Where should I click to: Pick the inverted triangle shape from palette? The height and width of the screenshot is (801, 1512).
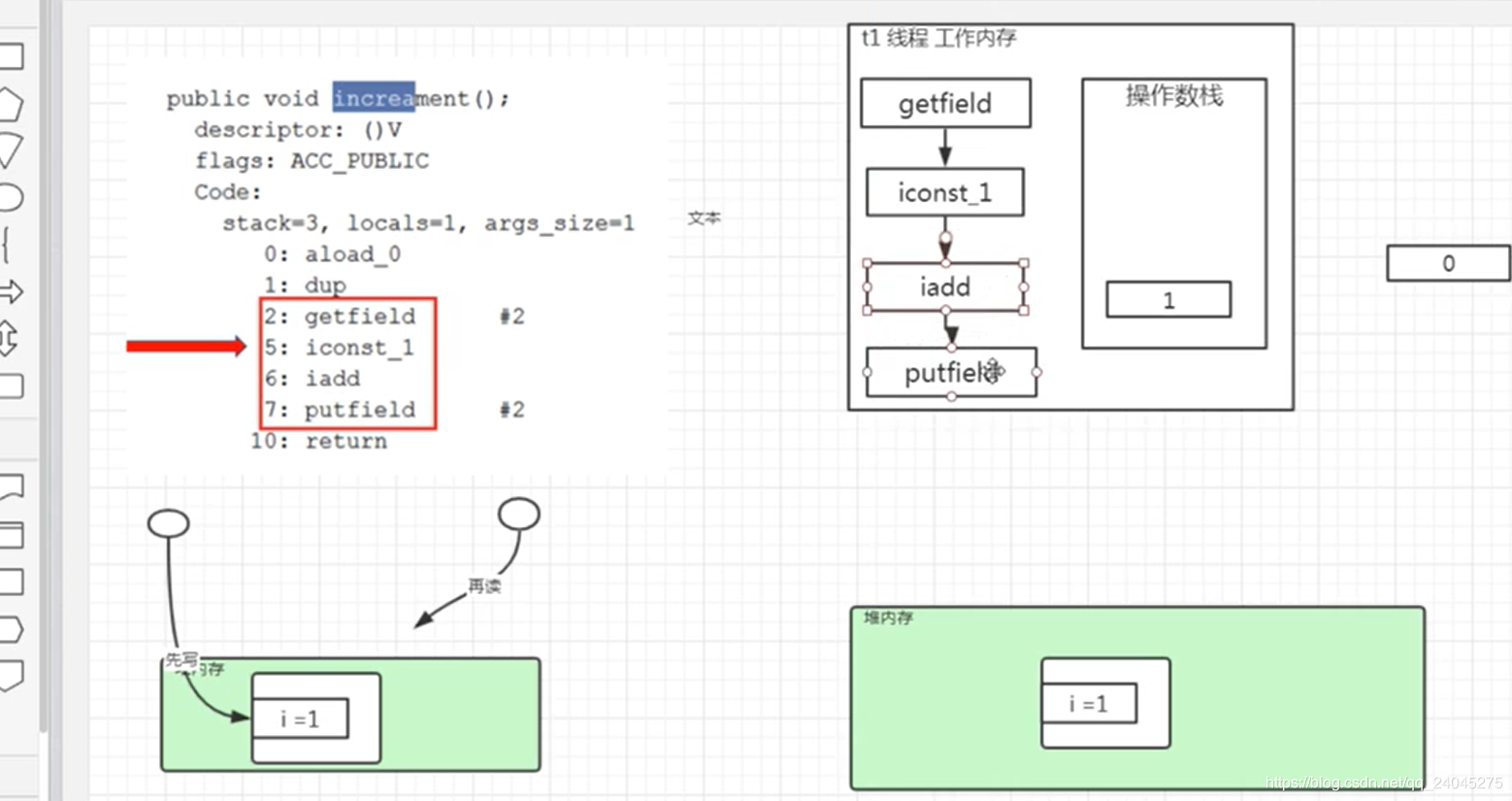pyautogui.click(x=10, y=151)
